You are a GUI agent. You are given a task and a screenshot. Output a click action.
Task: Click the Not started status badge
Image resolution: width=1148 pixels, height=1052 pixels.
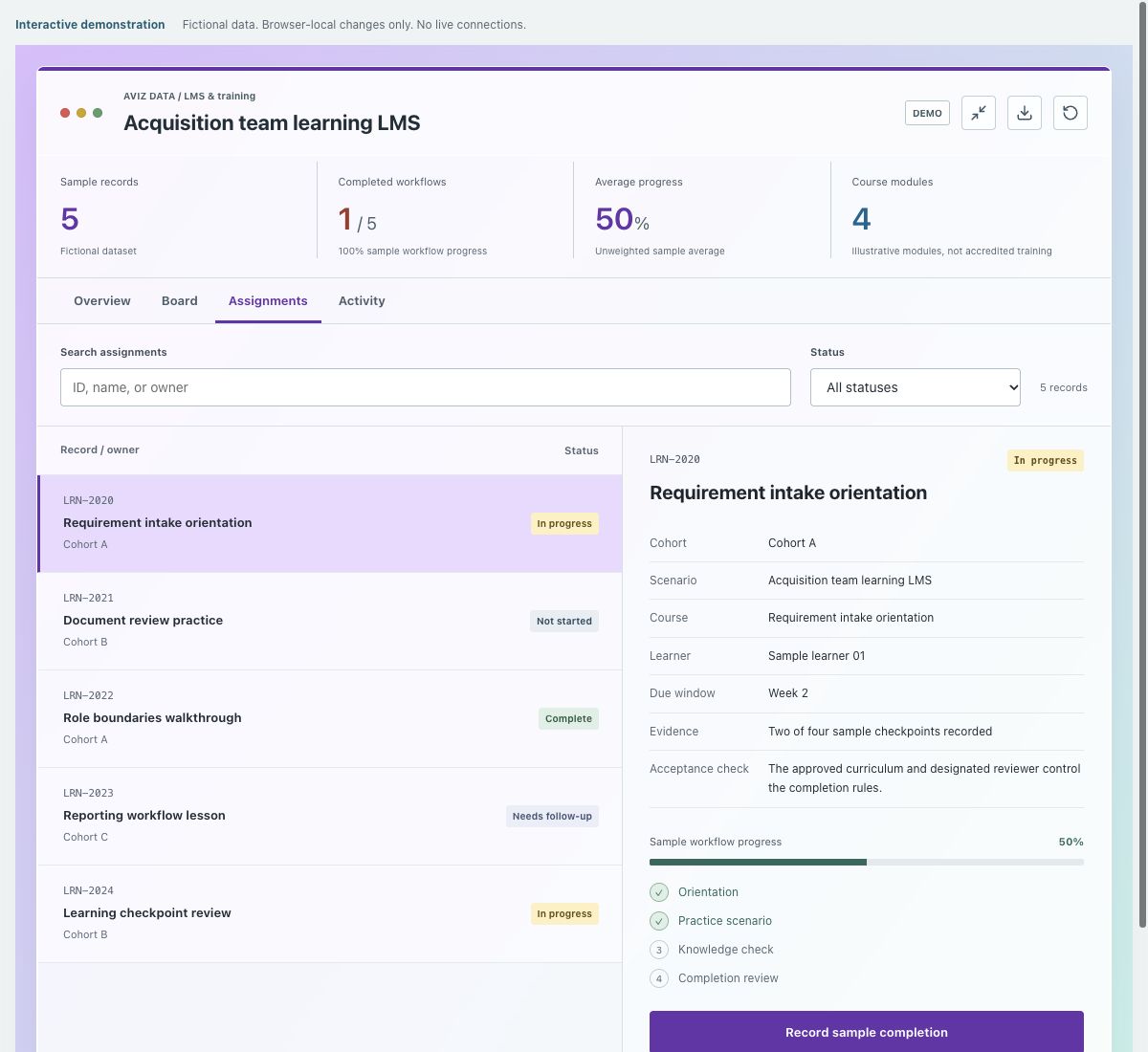click(564, 621)
